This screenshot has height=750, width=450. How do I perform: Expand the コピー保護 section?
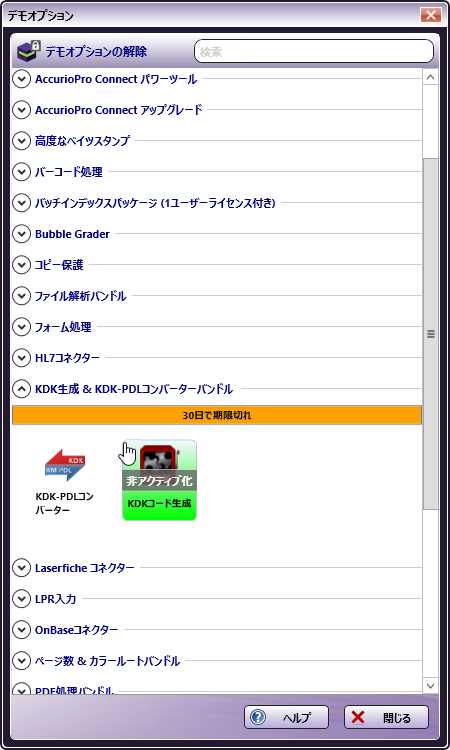click(x=22, y=265)
